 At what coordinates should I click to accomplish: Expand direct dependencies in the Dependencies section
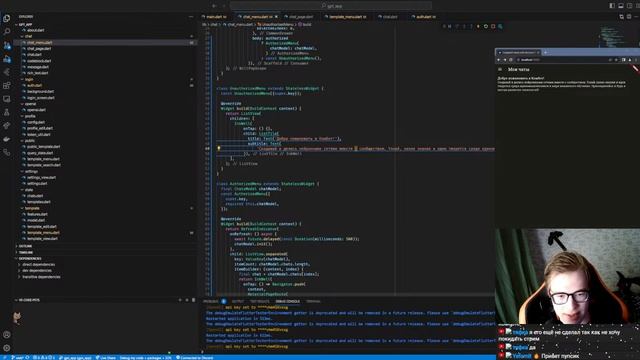point(39,264)
